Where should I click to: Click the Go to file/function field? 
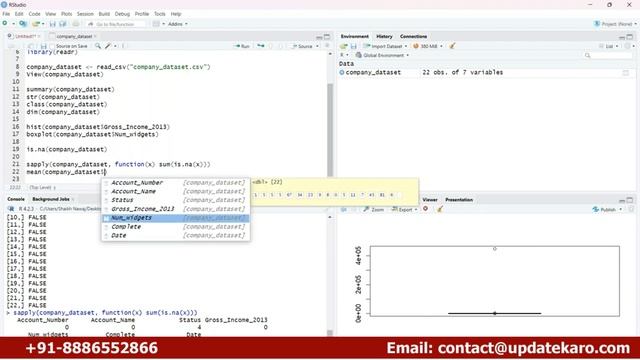pyautogui.click(x=116, y=24)
